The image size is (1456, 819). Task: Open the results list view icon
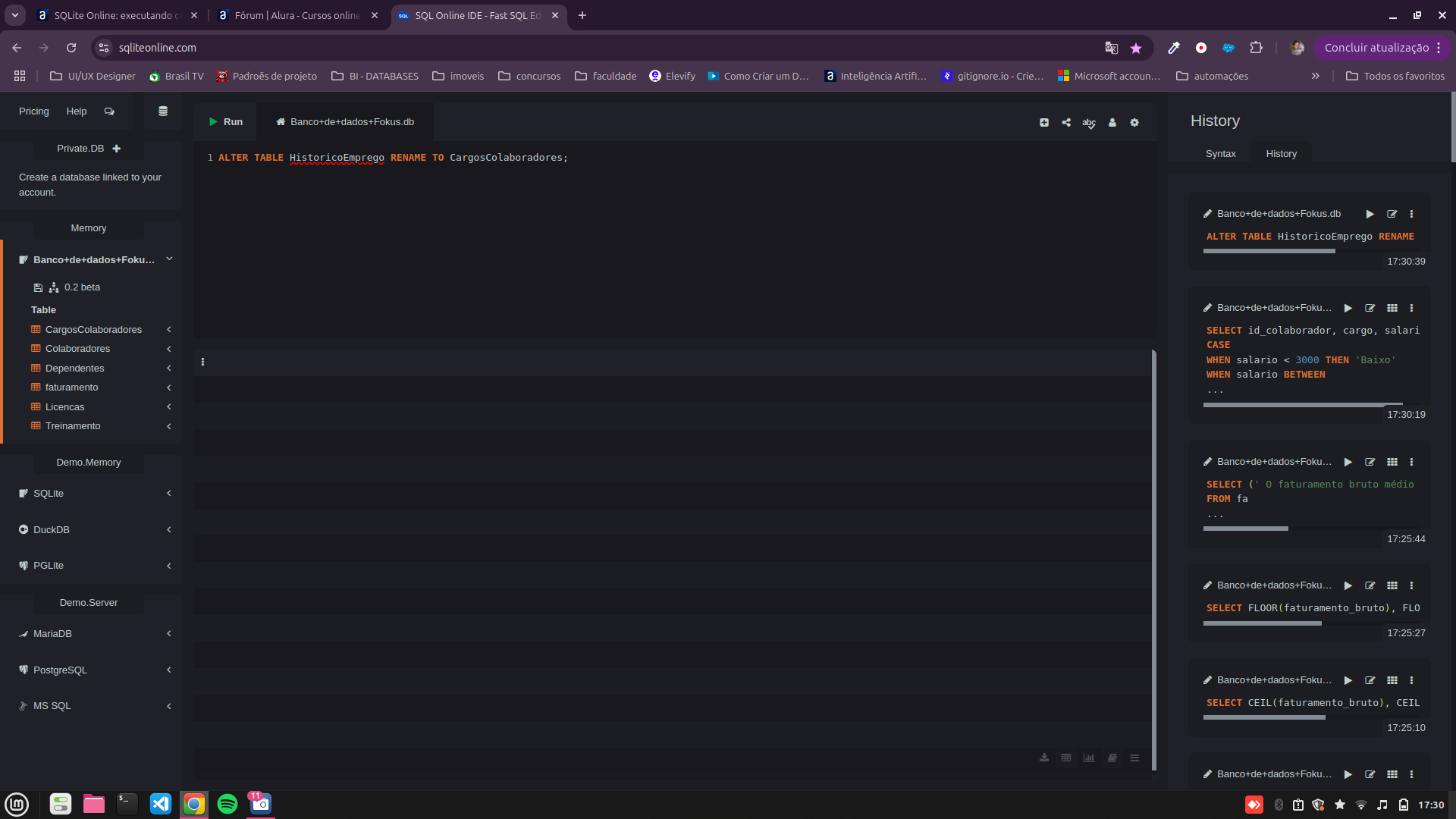pos(1134,758)
